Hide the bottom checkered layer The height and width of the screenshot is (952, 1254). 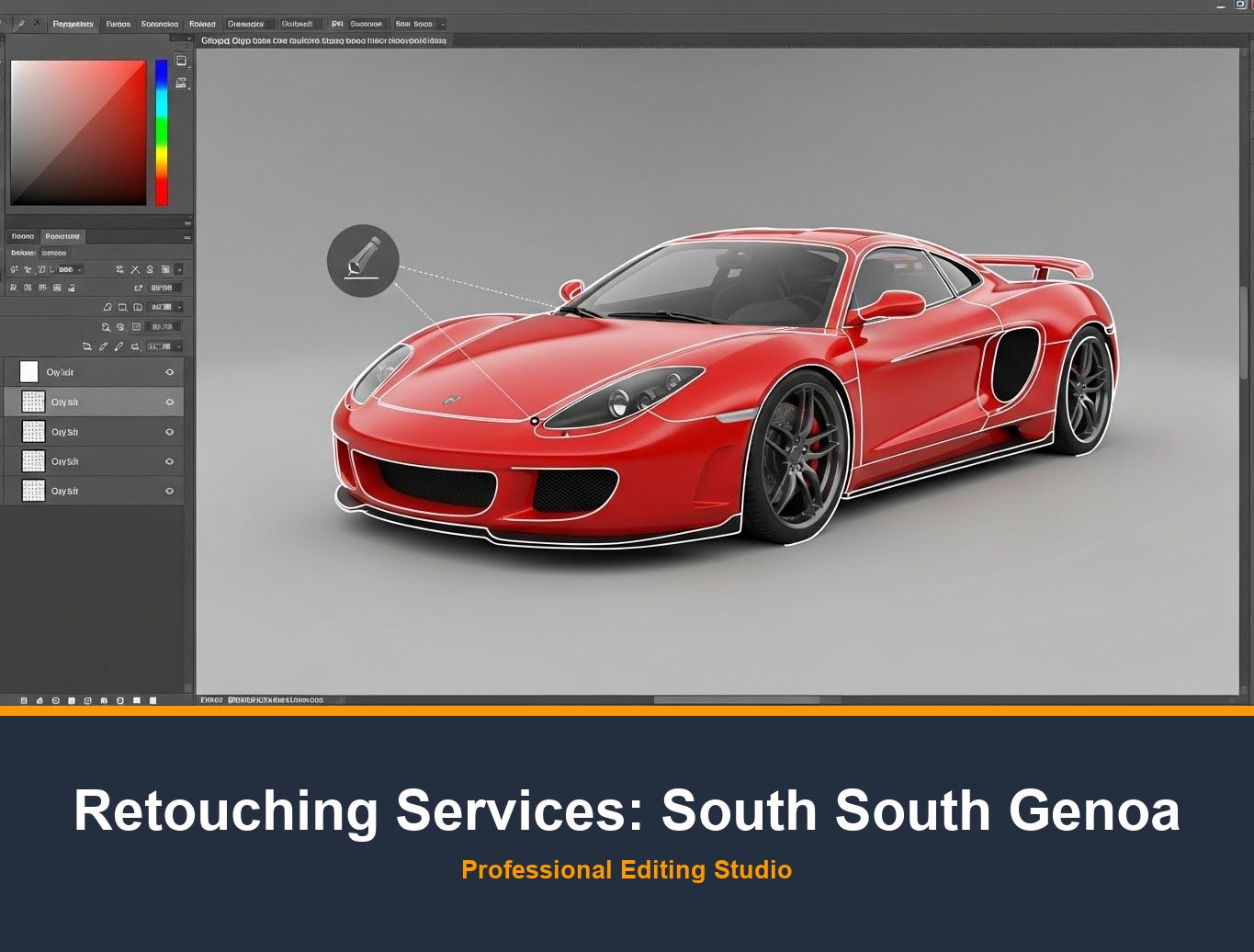[x=168, y=490]
